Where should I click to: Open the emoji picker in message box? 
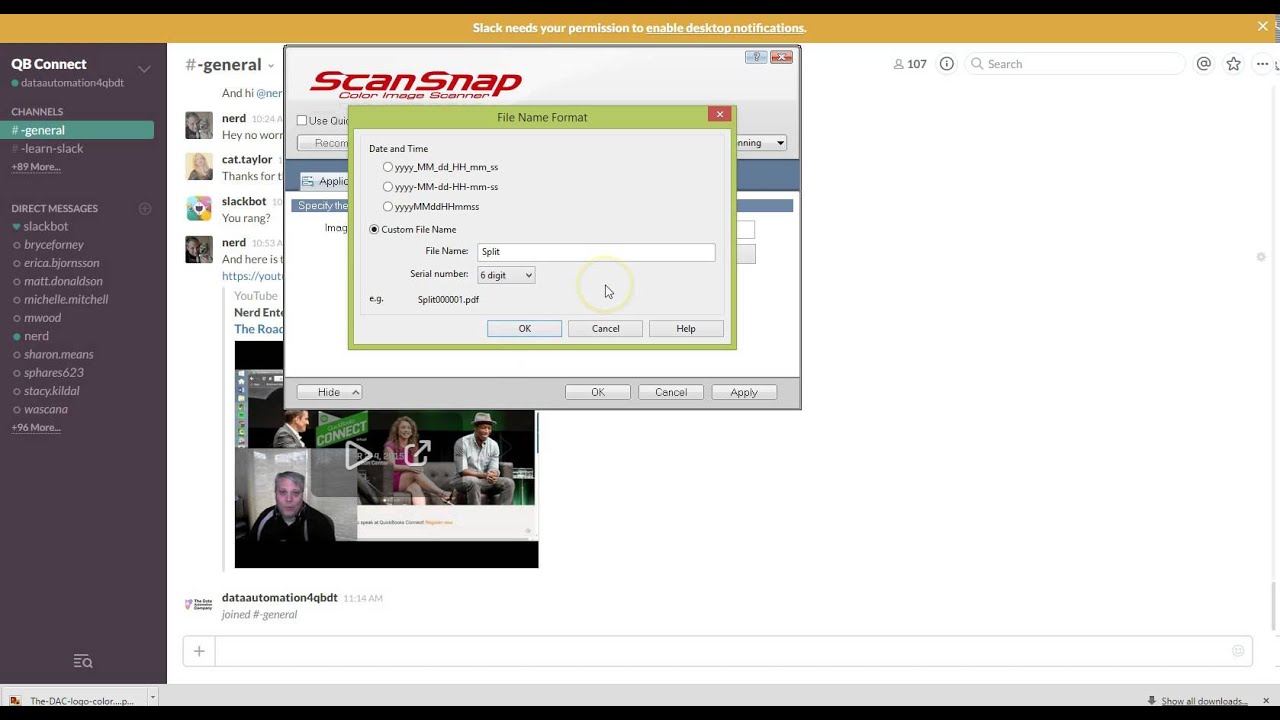coord(1238,652)
